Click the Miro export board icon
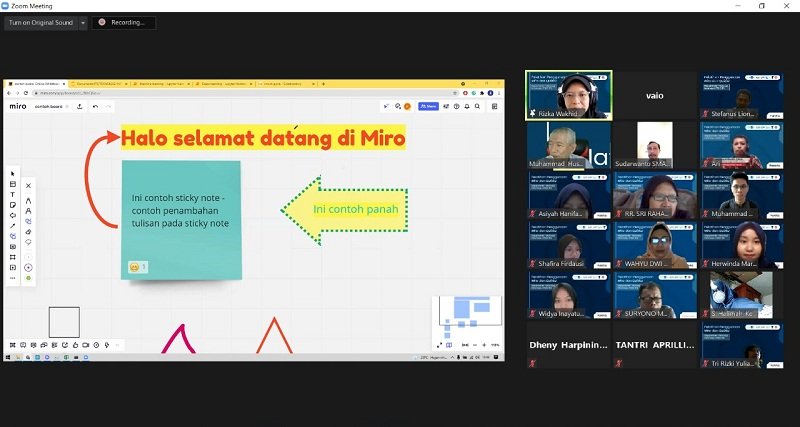 (x=80, y=106)
